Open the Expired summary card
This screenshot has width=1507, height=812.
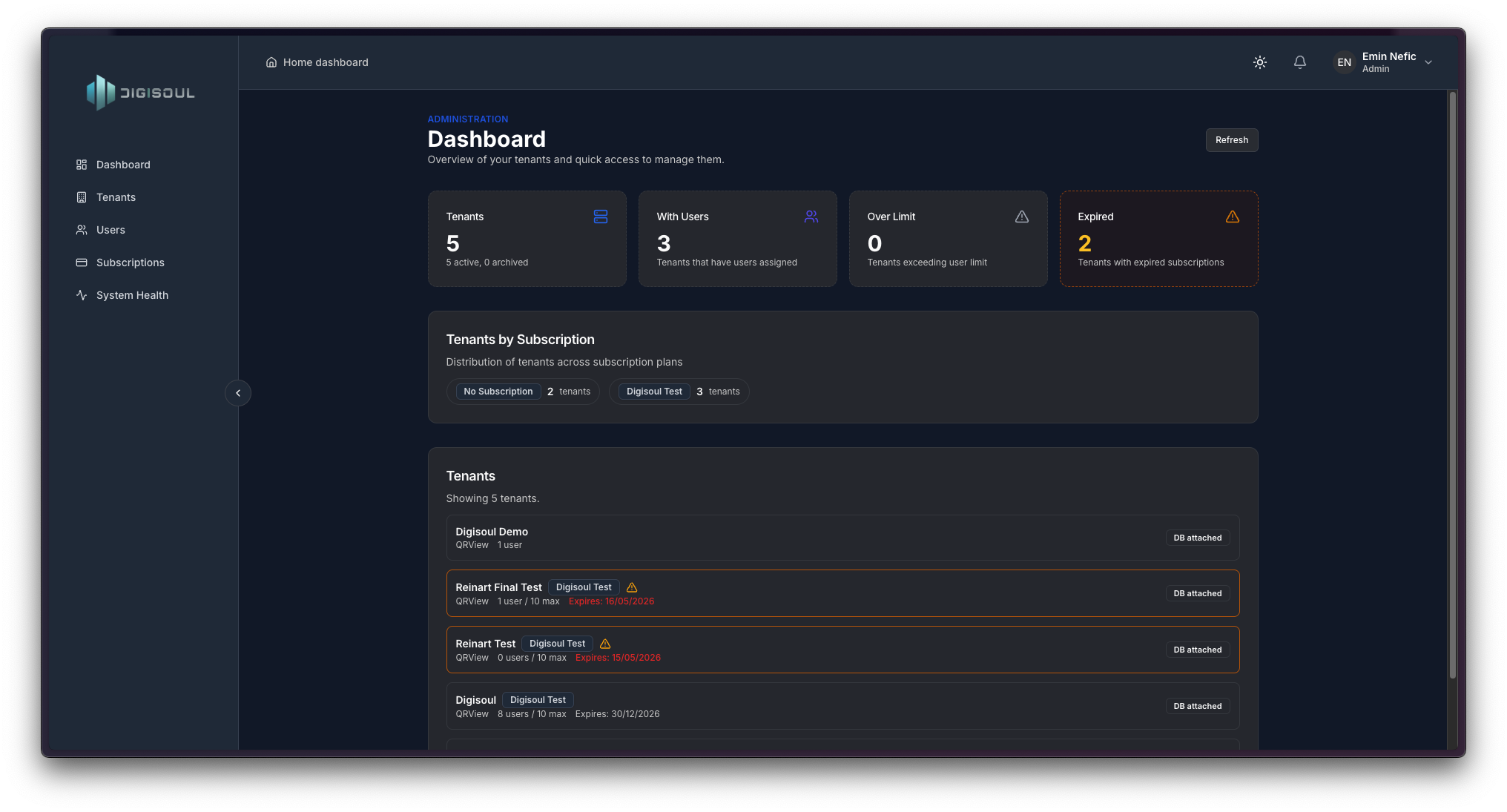(x=1159, y=239)
